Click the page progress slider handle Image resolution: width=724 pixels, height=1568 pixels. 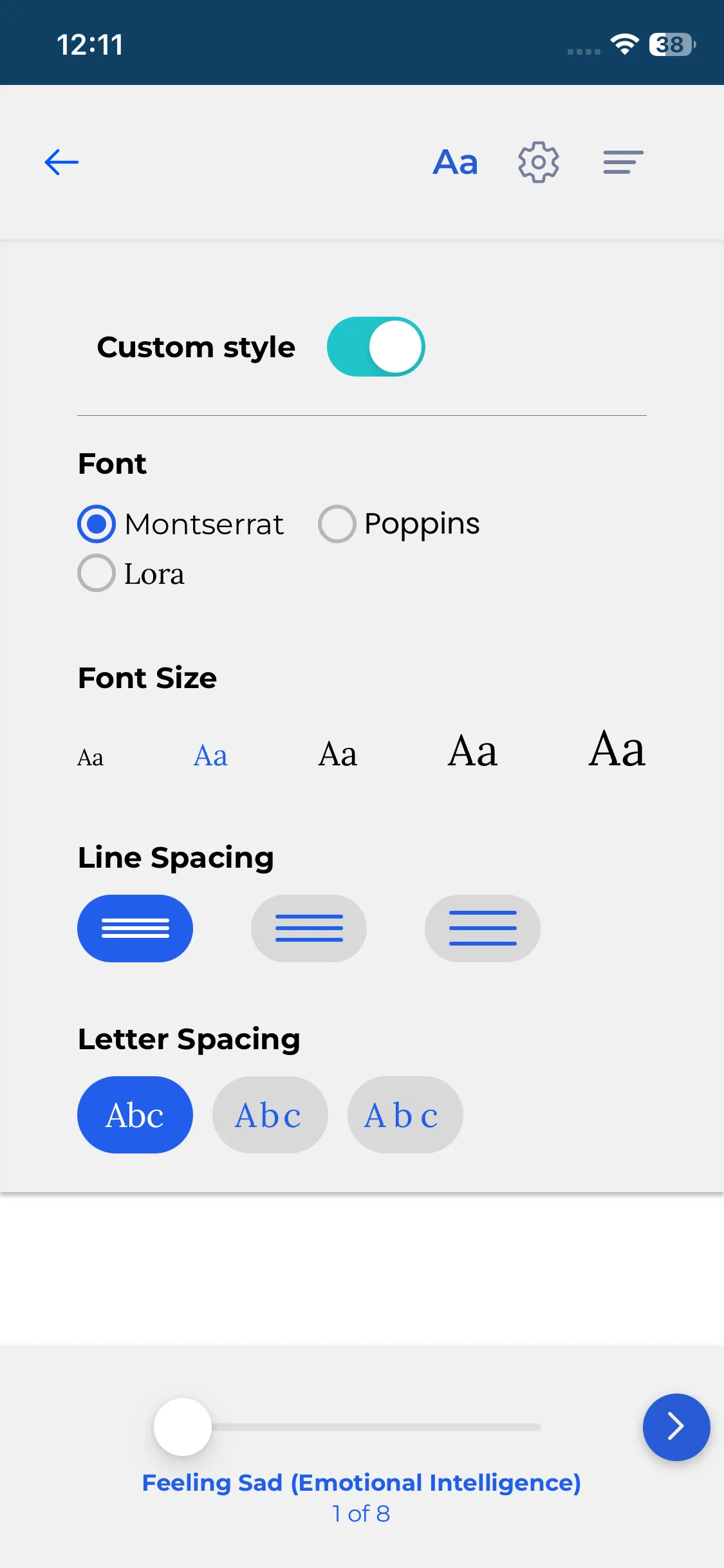pyautogui.click(x=183, y=1426)
